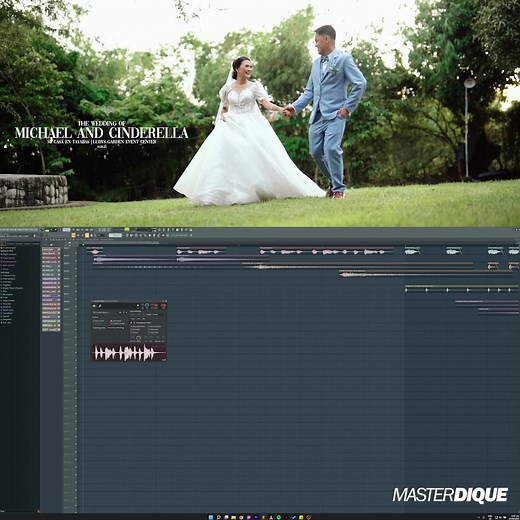Expand Mixer presets folder in browser

point(9,265)
